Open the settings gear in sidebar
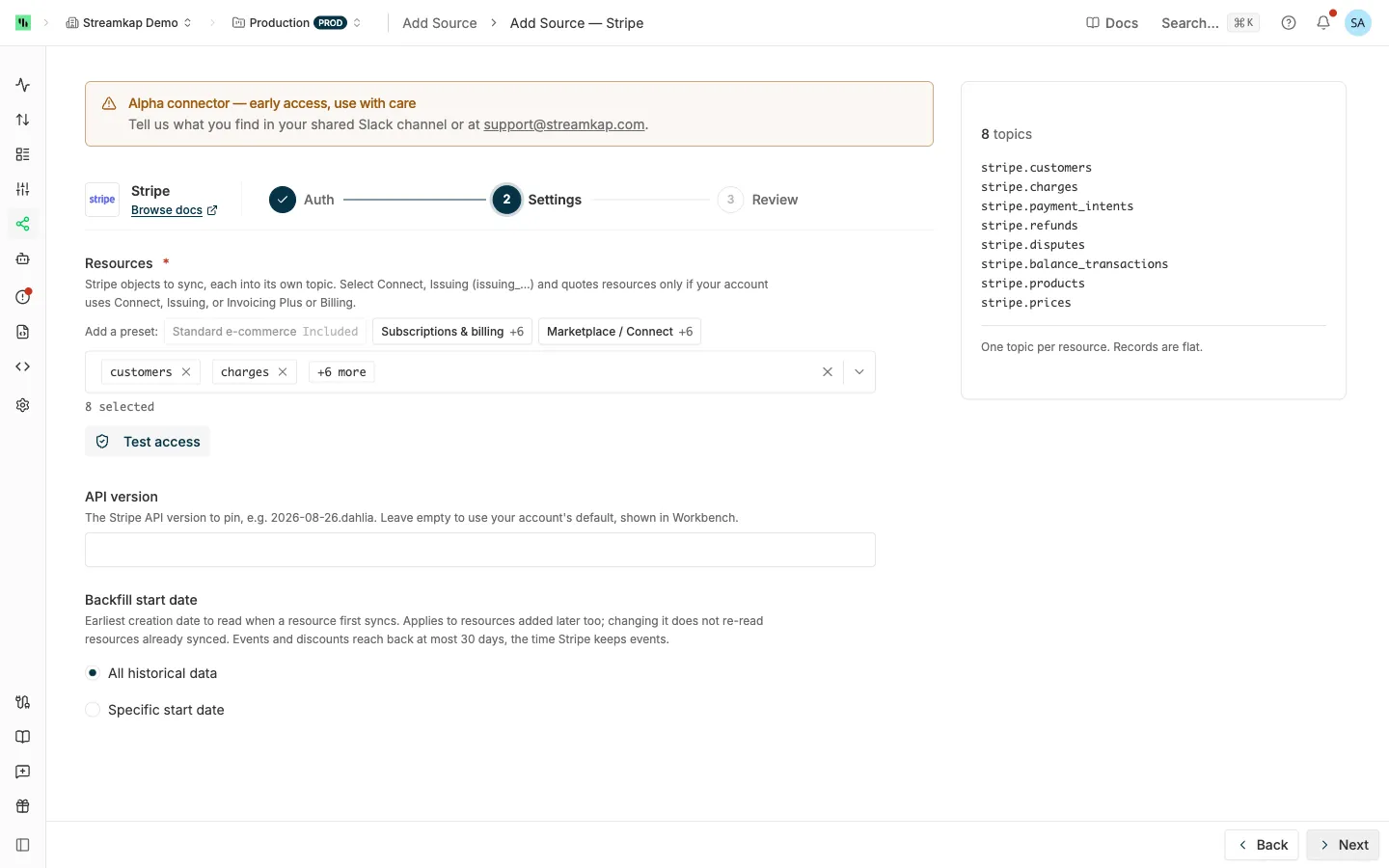This screenshot has width=1389, height=868. [23, 405]
